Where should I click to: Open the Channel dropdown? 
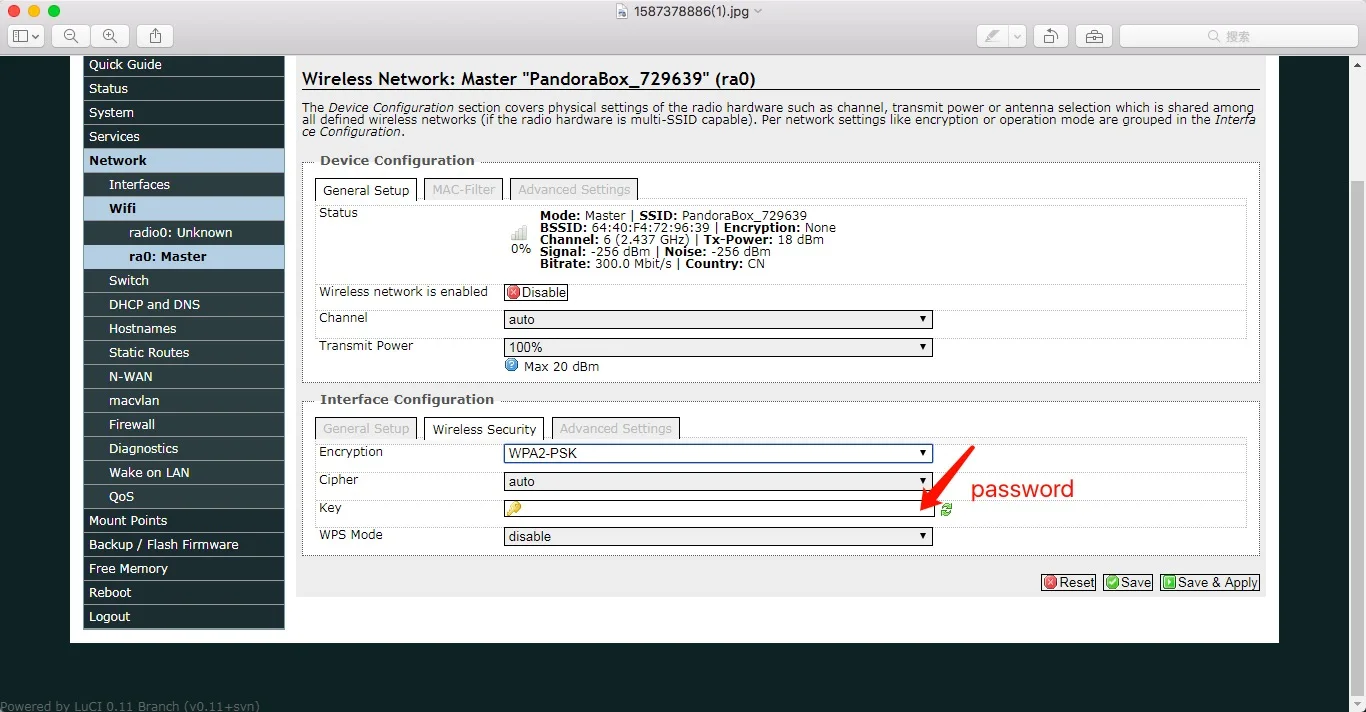point(718,320)
